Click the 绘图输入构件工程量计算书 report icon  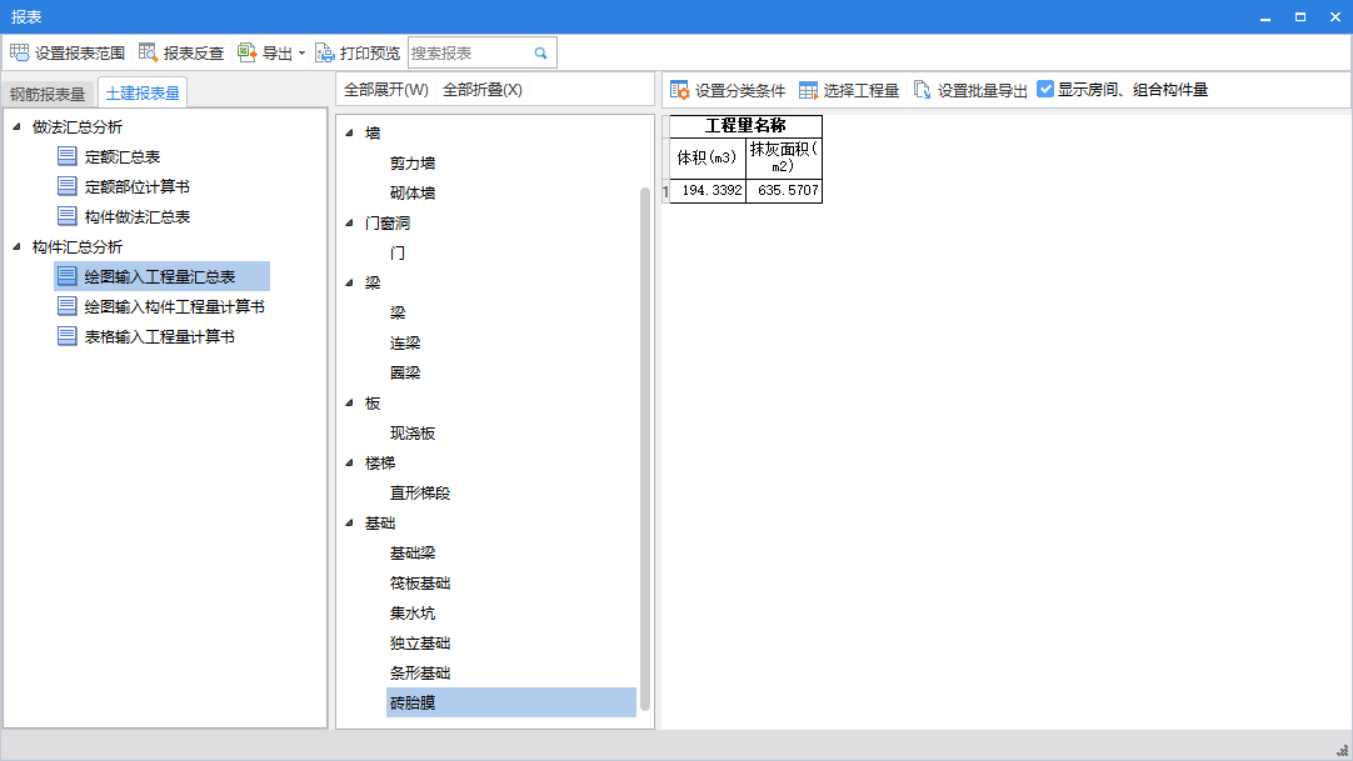(67, 306)
